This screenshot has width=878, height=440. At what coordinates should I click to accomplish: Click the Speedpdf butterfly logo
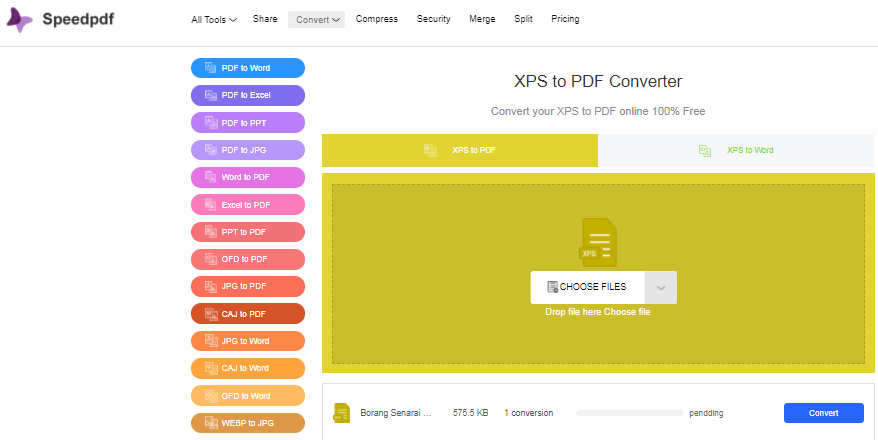pos(20,20)
